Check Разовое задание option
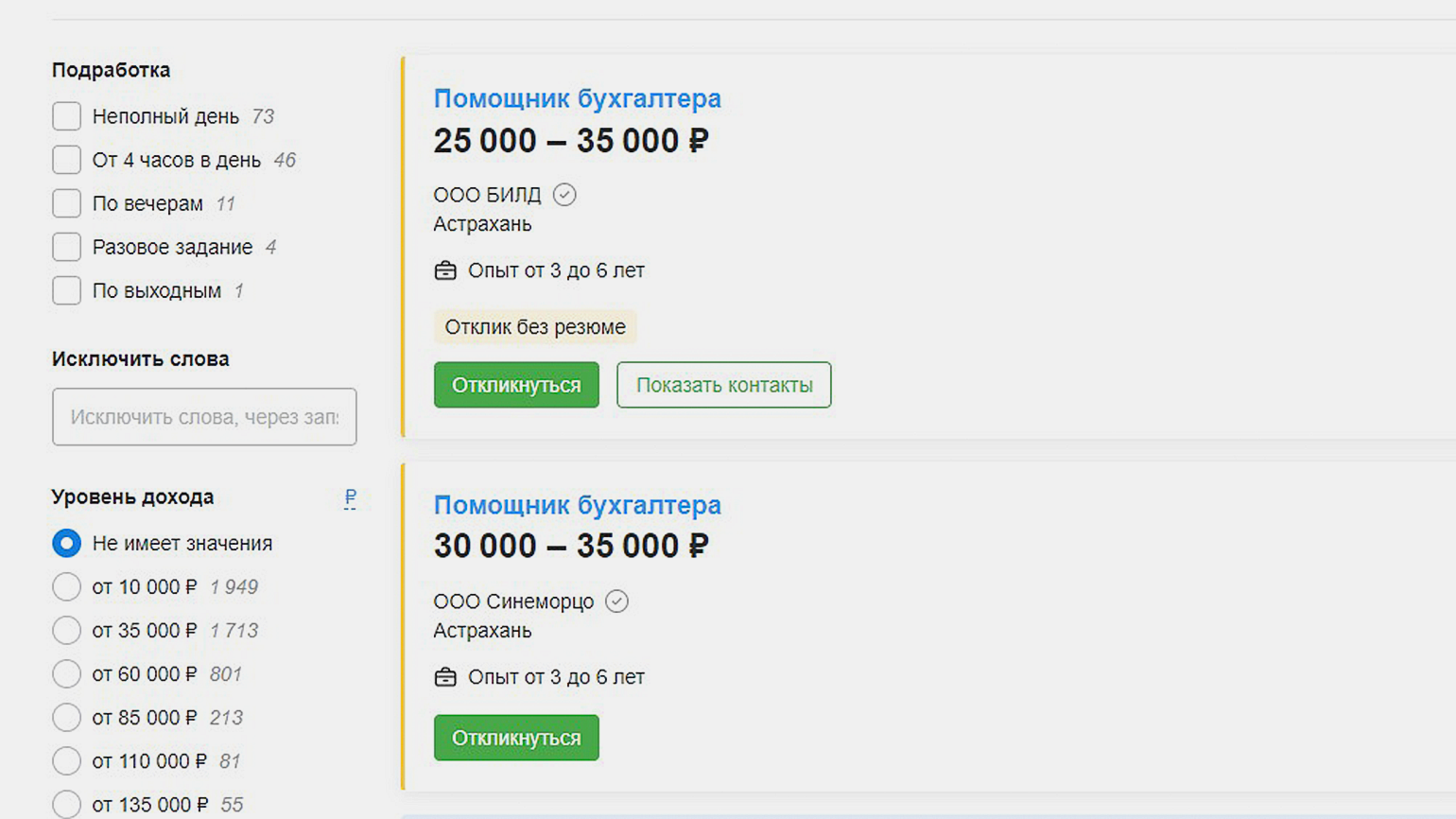This screenshot has height=819, width=1456. pyautogui.click(x=66, y=247)
